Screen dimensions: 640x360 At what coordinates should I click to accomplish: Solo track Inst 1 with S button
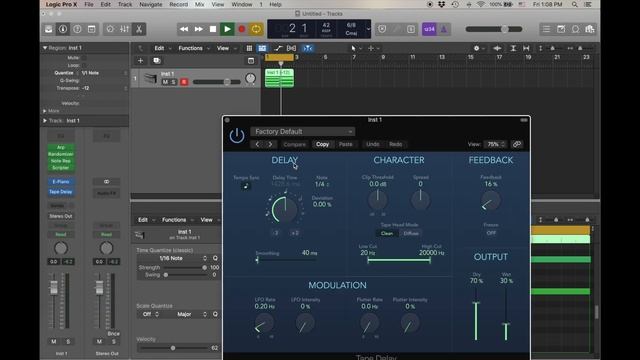tap(173, 82)
